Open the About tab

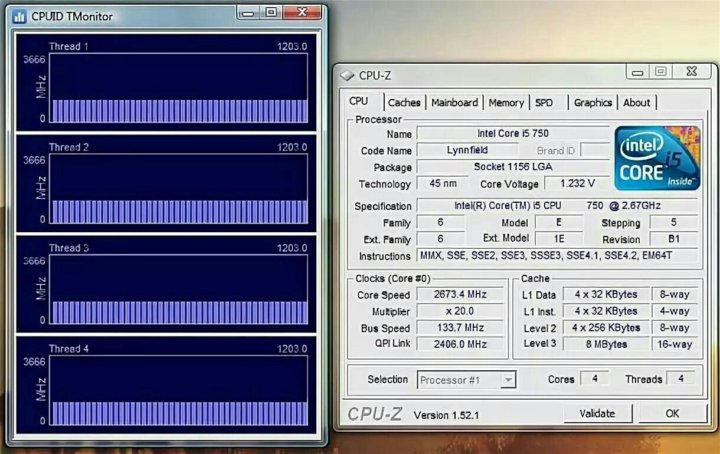(x=636, y=102)
